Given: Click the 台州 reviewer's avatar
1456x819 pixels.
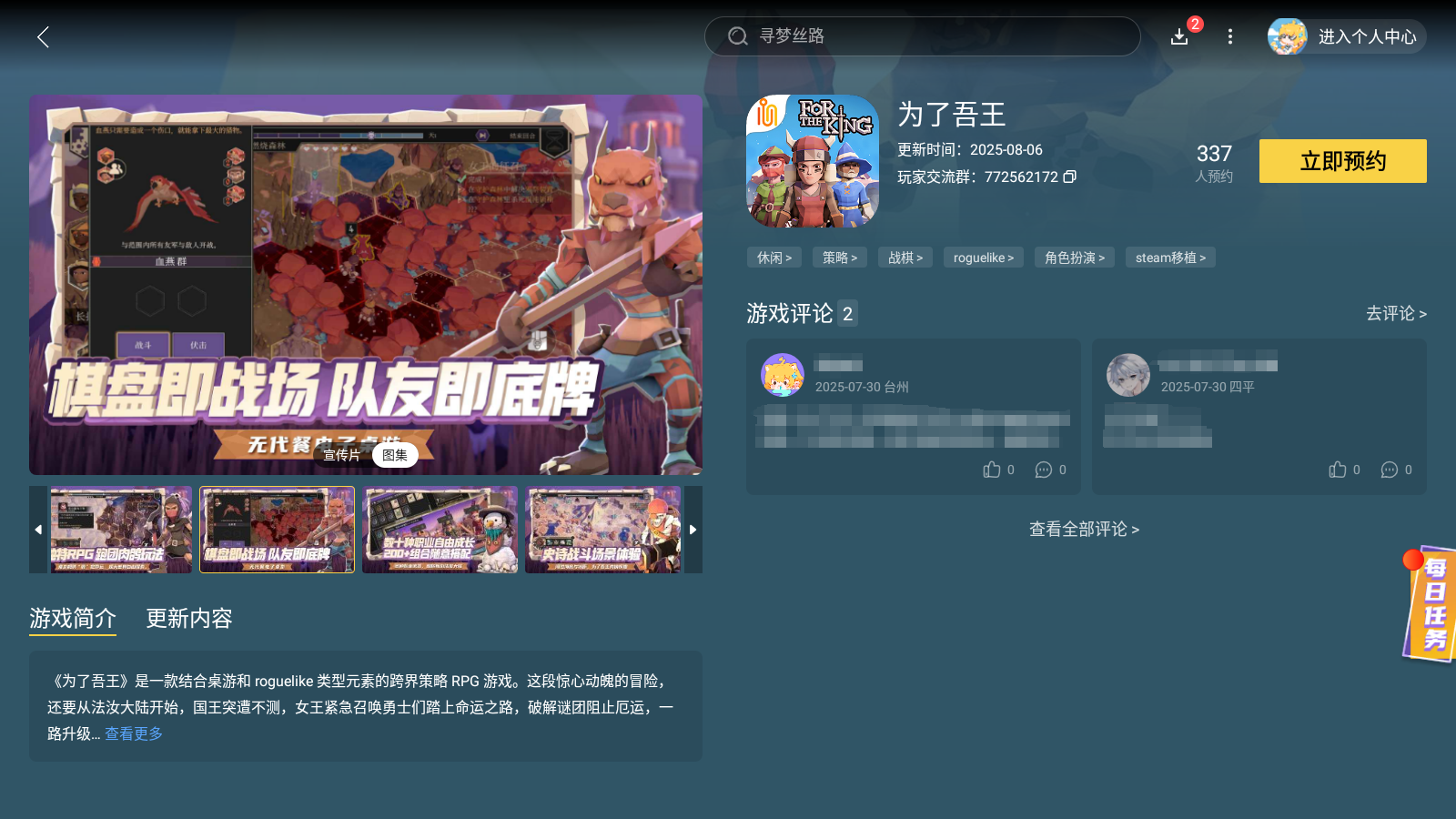Looking at the screenshot, I should (783, 375).
